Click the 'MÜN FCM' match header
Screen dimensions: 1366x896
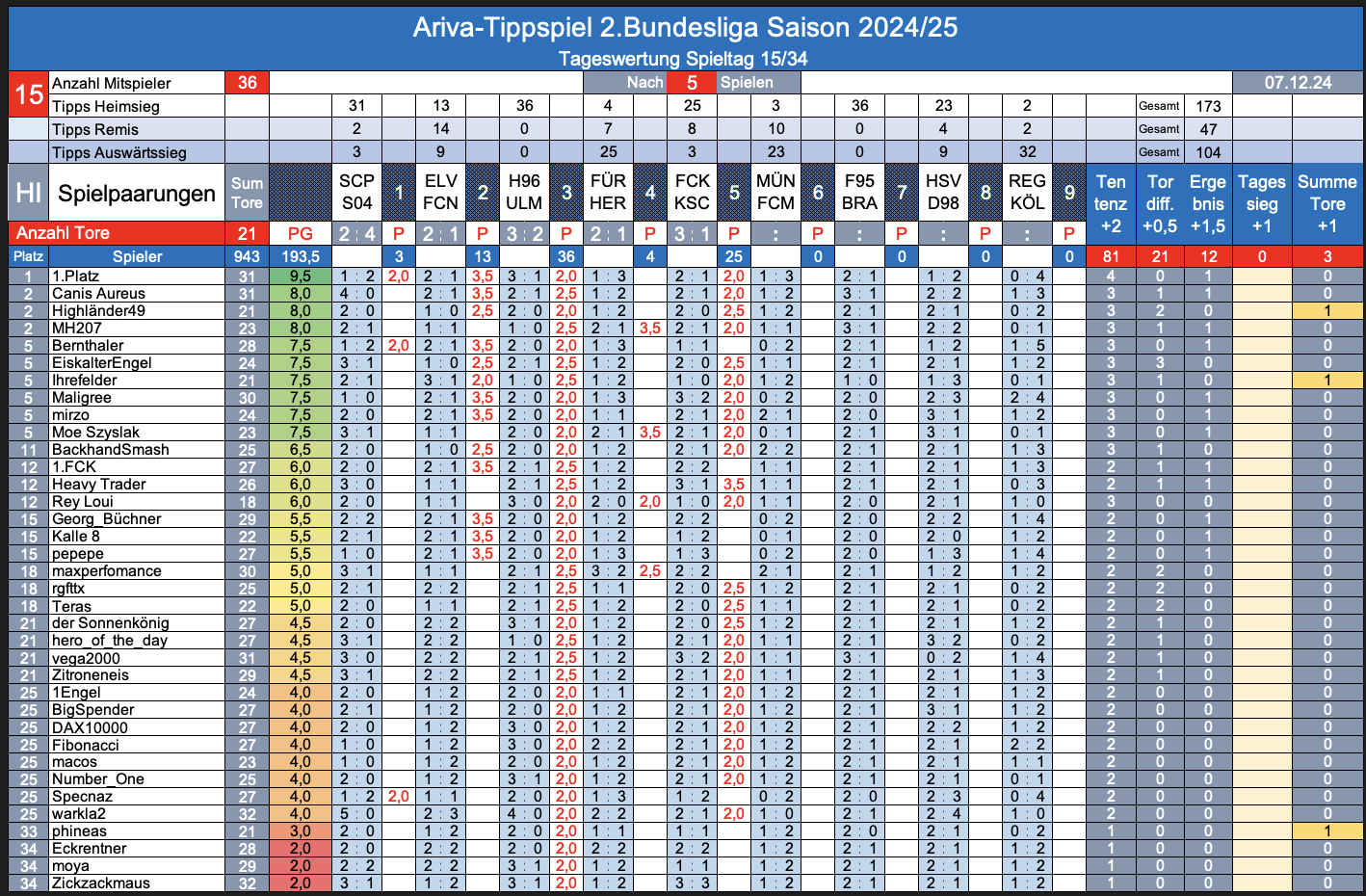pos(775,193)
